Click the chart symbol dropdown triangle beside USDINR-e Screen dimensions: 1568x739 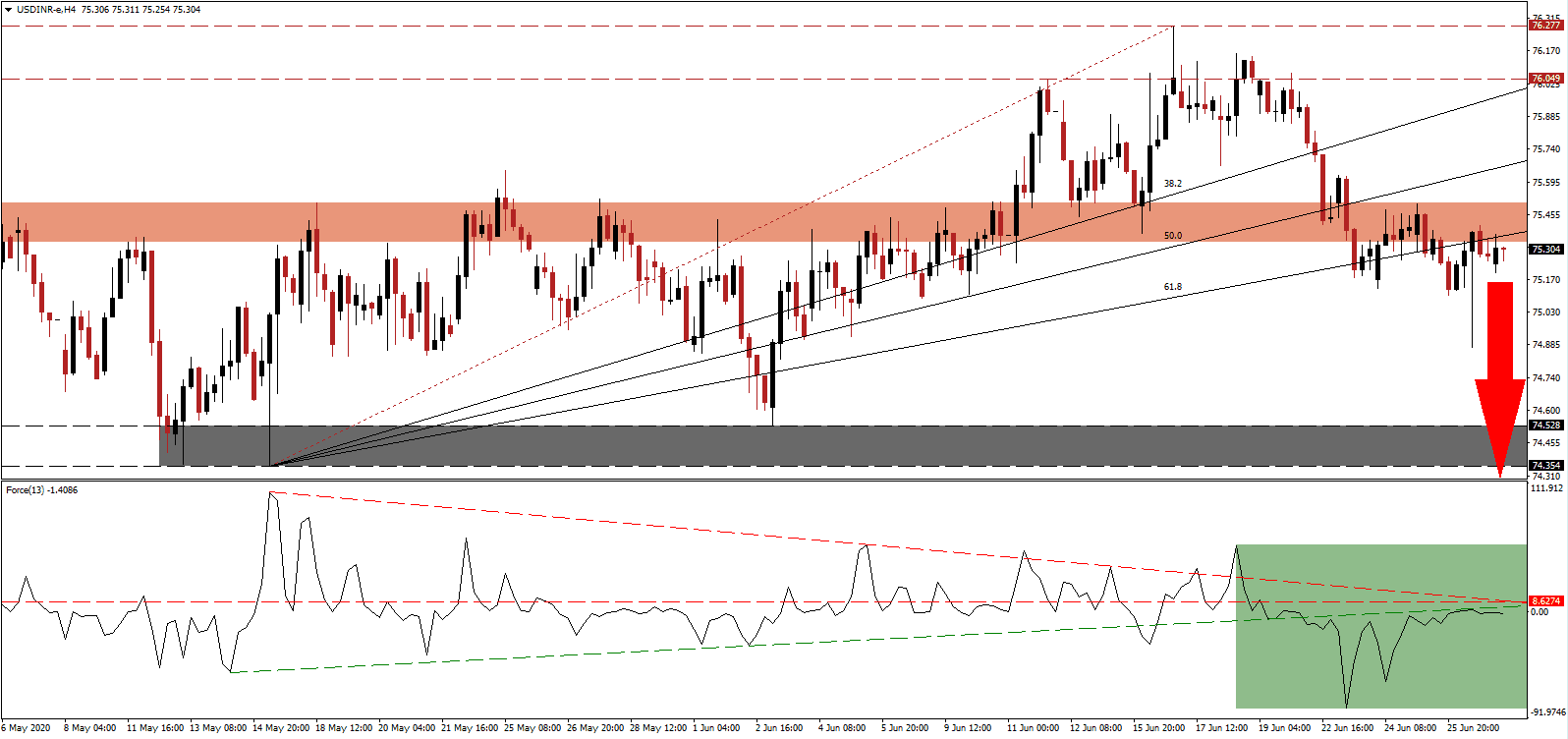pyautogui.click(x=8, y=10)
